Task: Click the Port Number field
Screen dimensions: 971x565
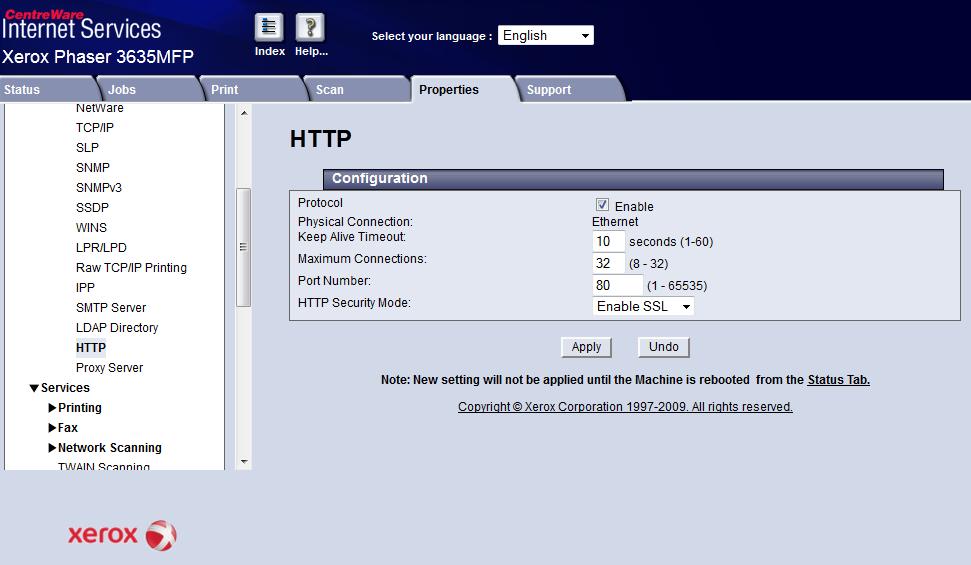Action: point(617,286)
